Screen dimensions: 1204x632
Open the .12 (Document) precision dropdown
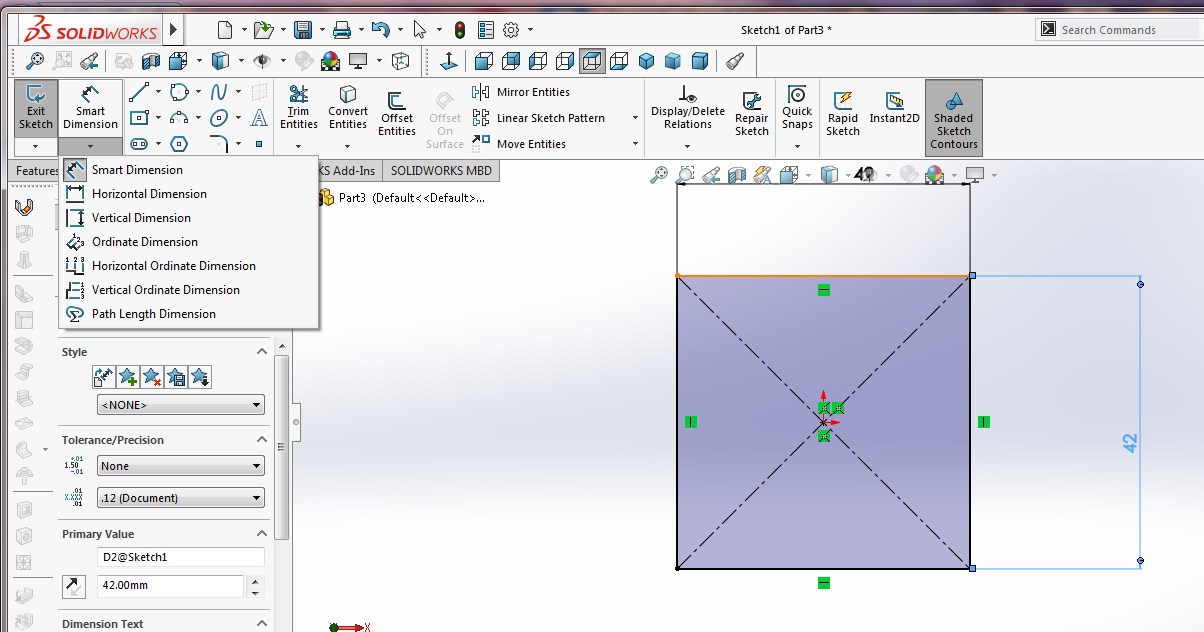point(181,498)
